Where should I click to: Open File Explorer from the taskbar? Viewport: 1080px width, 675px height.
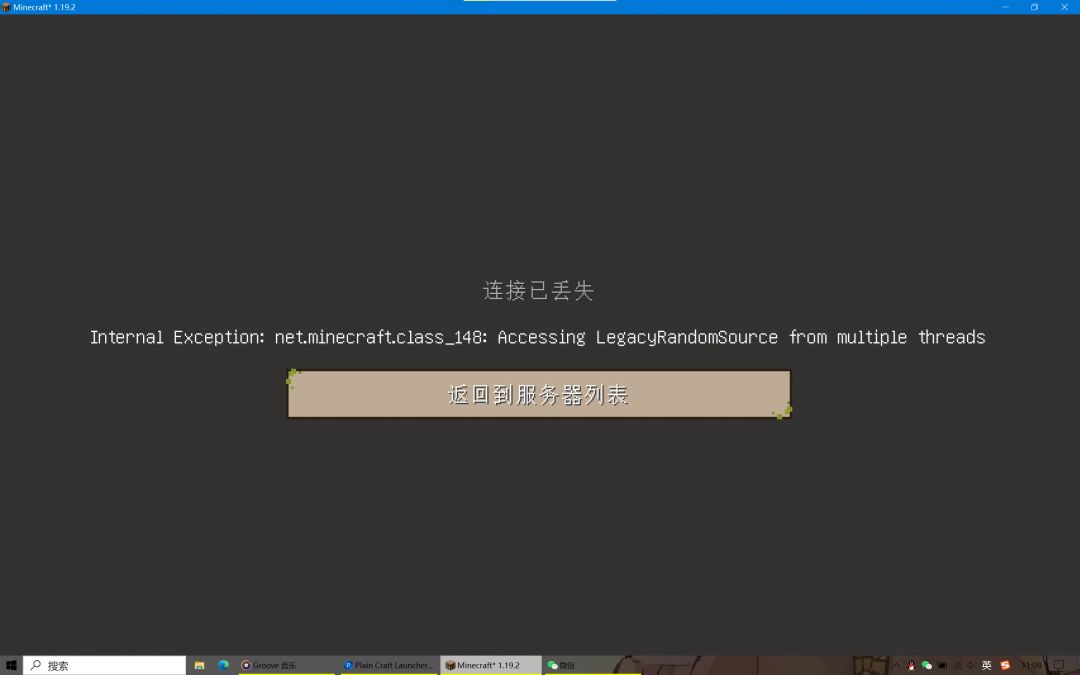[x=199, y=665]
